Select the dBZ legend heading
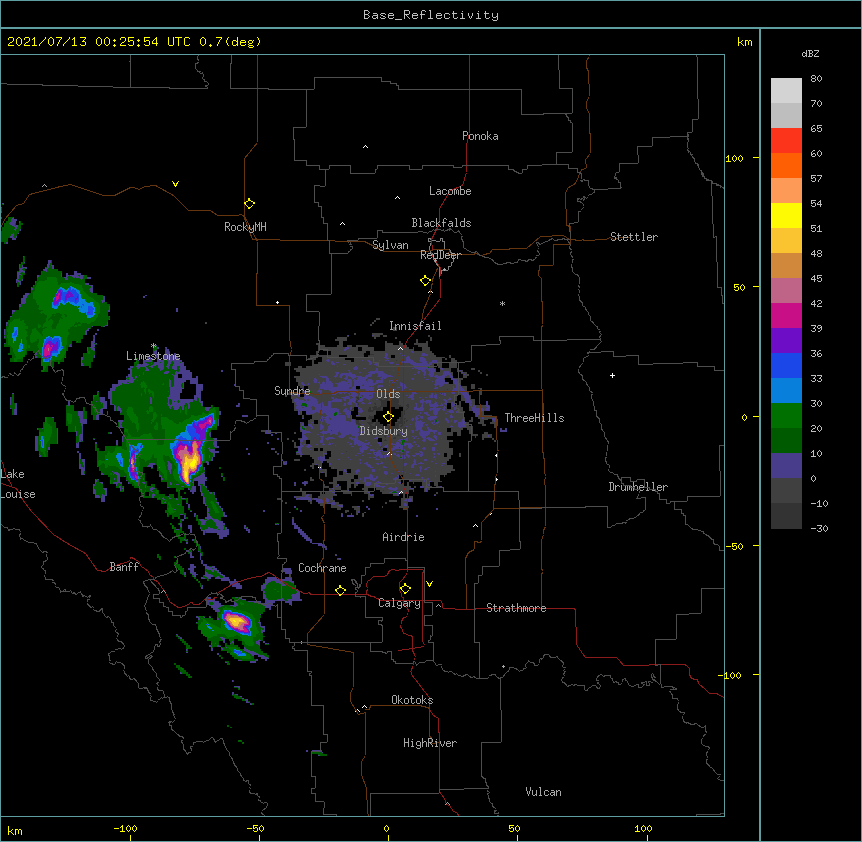The height and width of the screenshot is (842, 862). (810, 53)
